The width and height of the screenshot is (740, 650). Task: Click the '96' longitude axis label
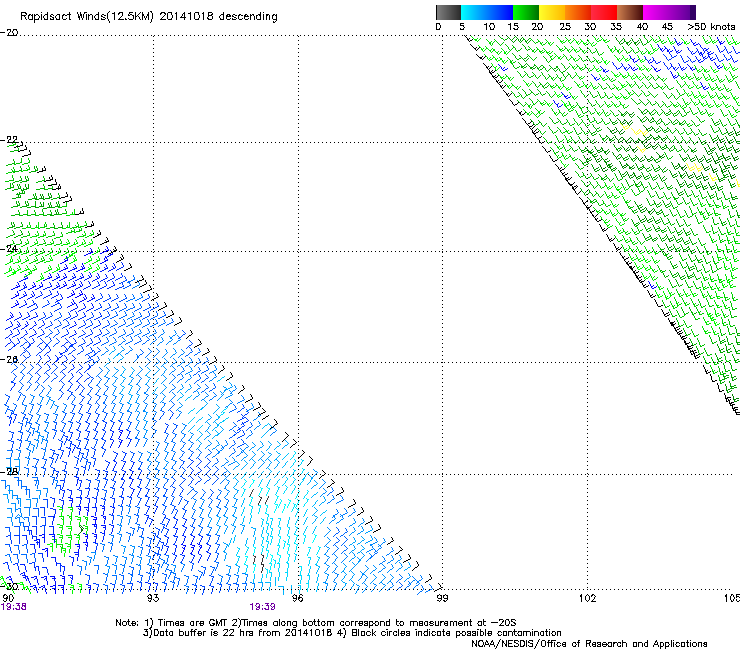point(297,598)
